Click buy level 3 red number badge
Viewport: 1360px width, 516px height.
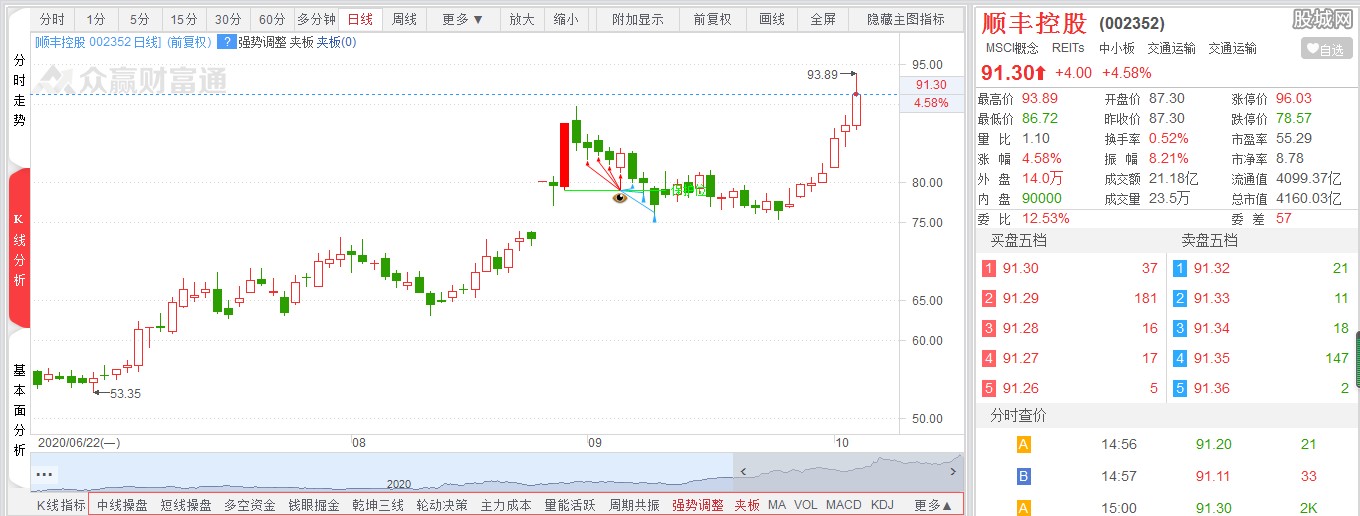pos(989,328)
